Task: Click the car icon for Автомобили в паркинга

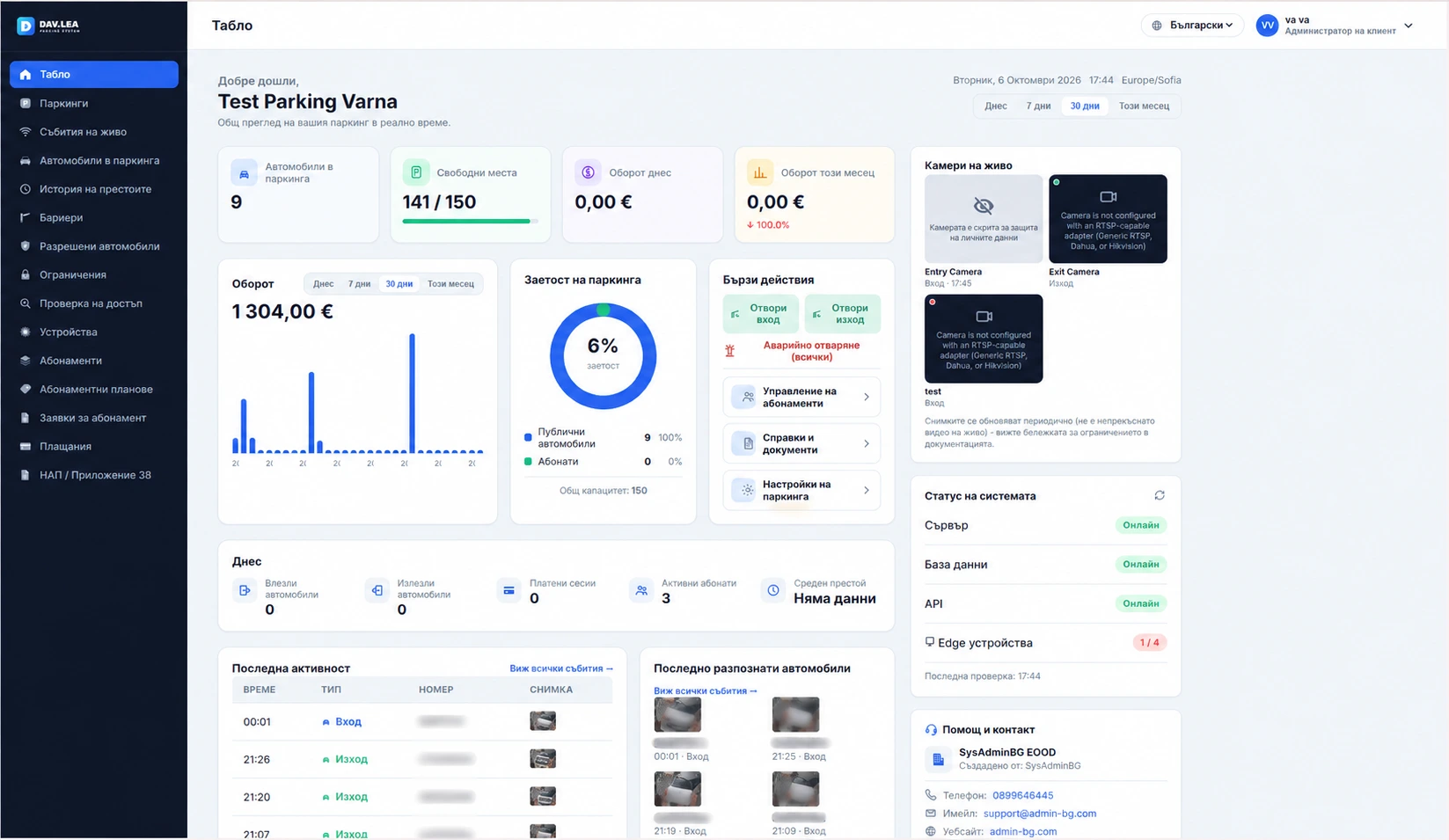Action: 26,161
